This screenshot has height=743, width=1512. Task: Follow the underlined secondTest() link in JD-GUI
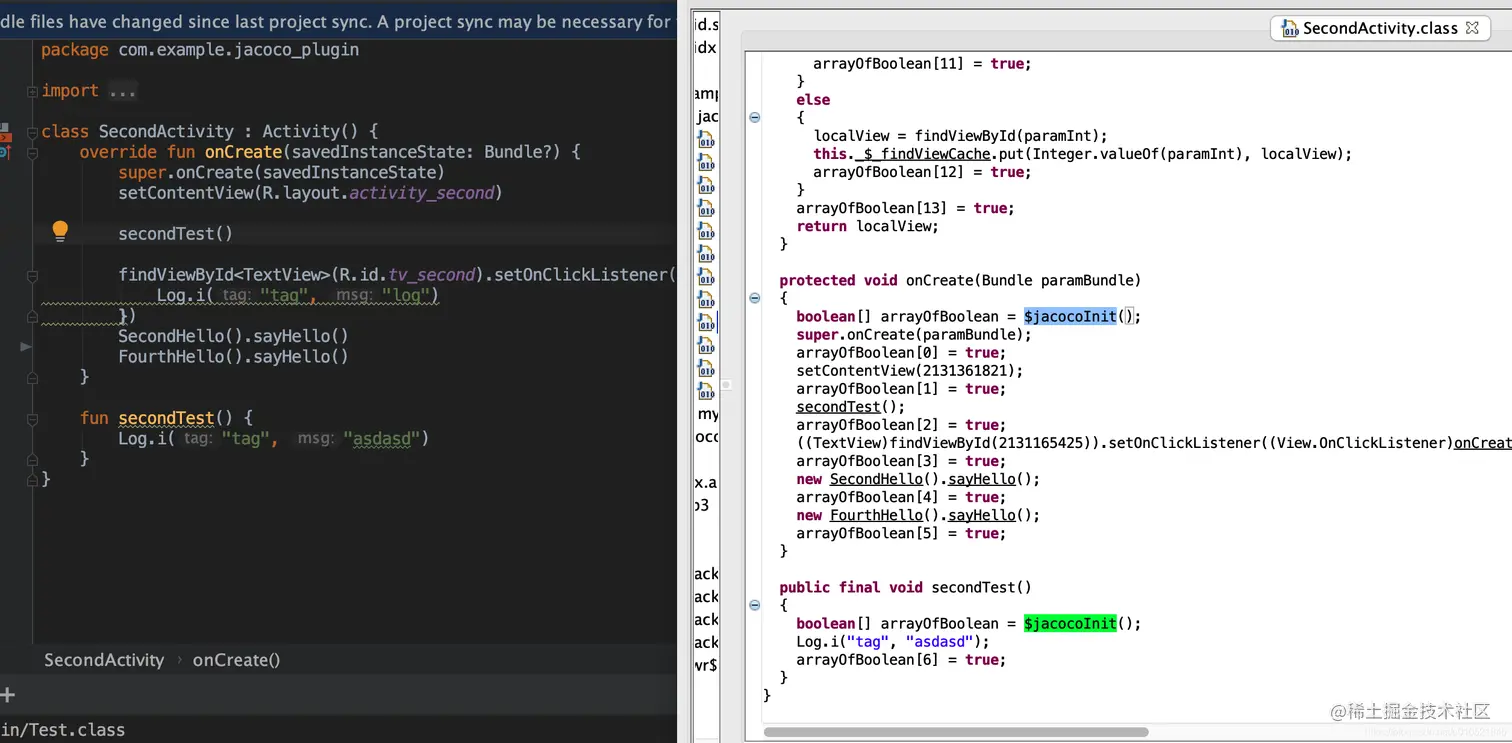click(x=838, y=407)
